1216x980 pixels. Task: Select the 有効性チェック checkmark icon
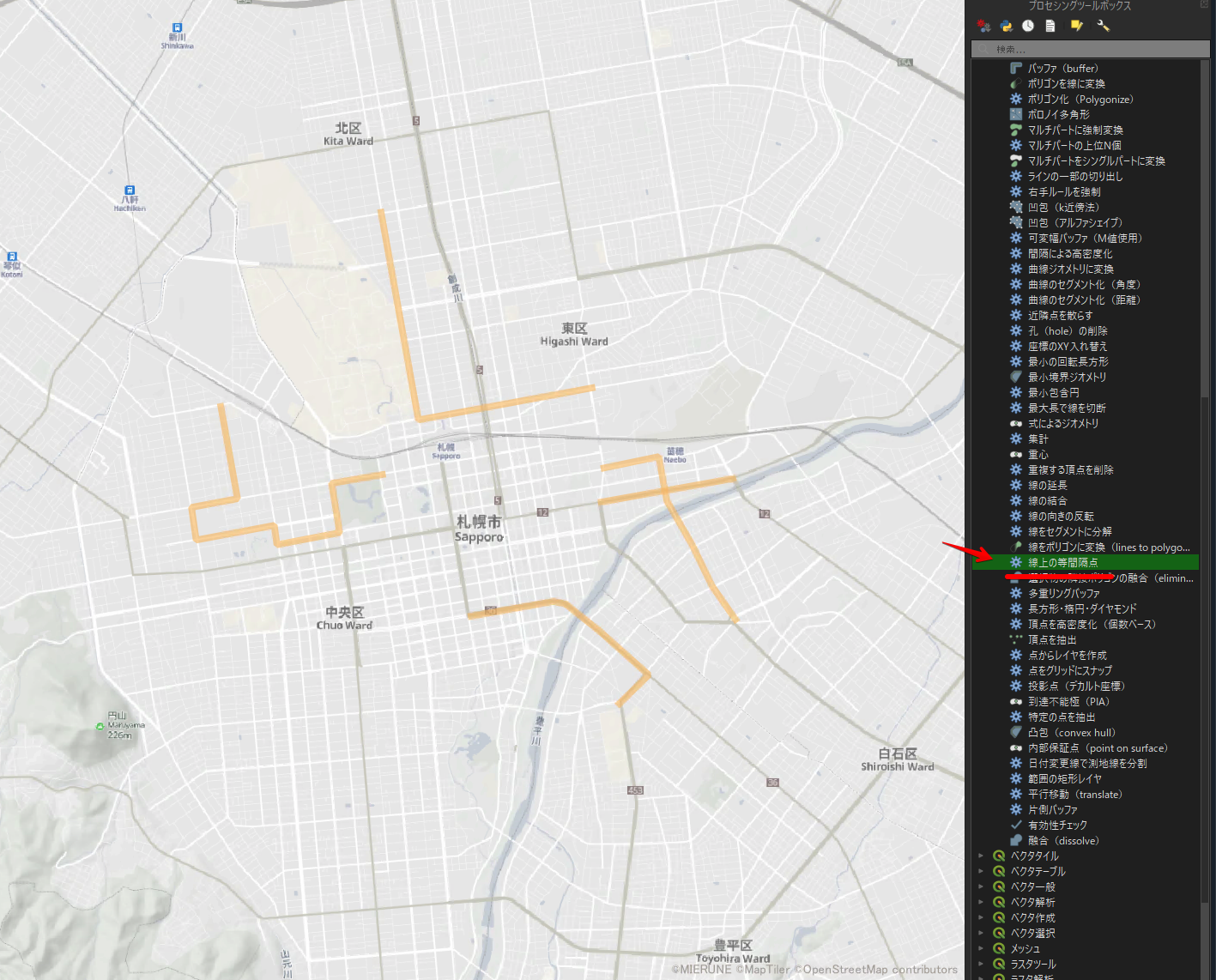click(x=1016, y=825)
